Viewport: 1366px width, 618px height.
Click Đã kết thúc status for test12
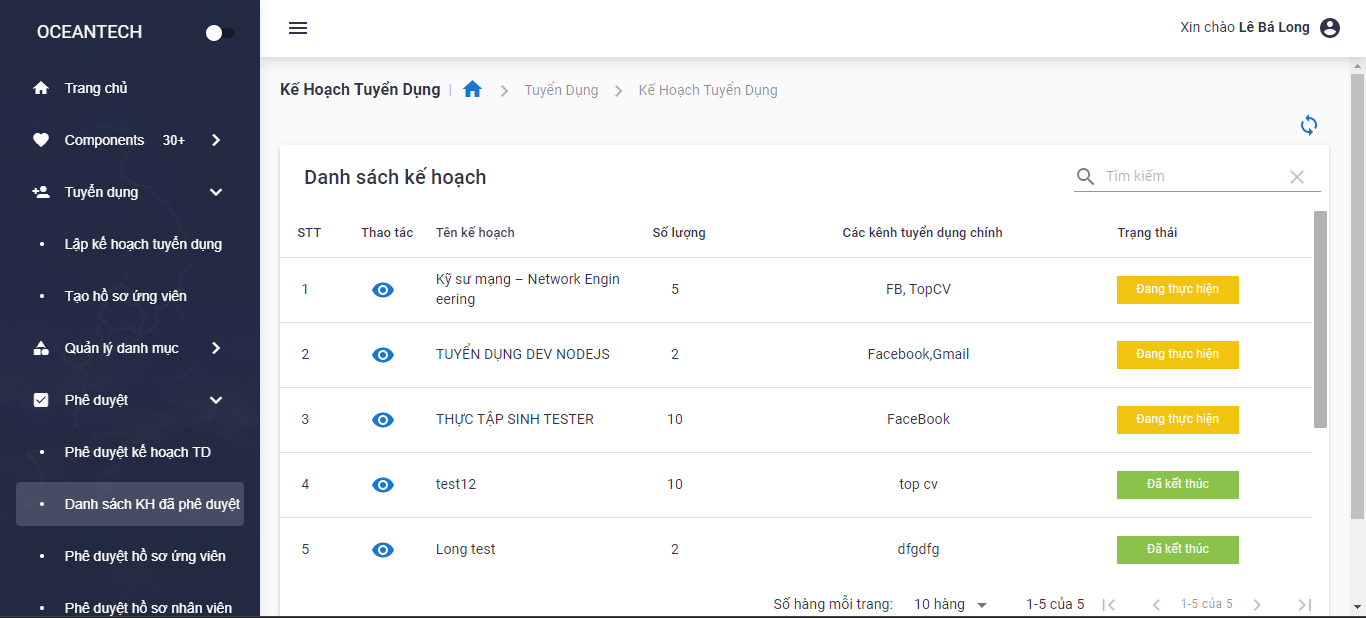[1178, 485]
